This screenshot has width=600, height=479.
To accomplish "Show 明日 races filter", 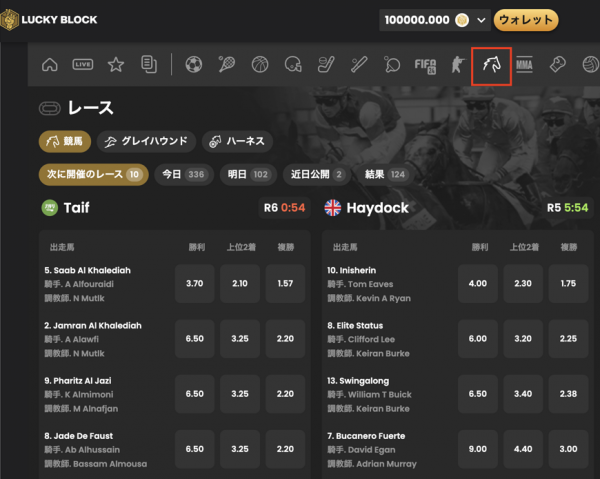I will pos(248,174).
